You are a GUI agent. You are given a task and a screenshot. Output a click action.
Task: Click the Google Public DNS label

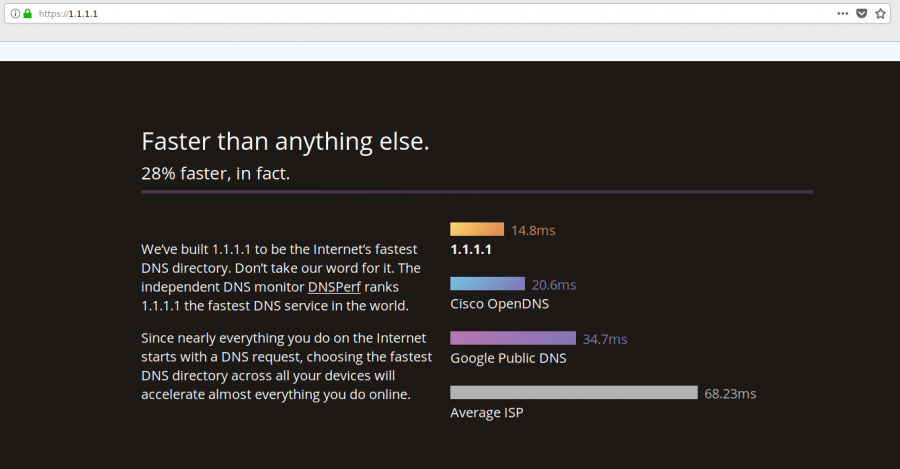pyautogui.click(x=508, y=358)
